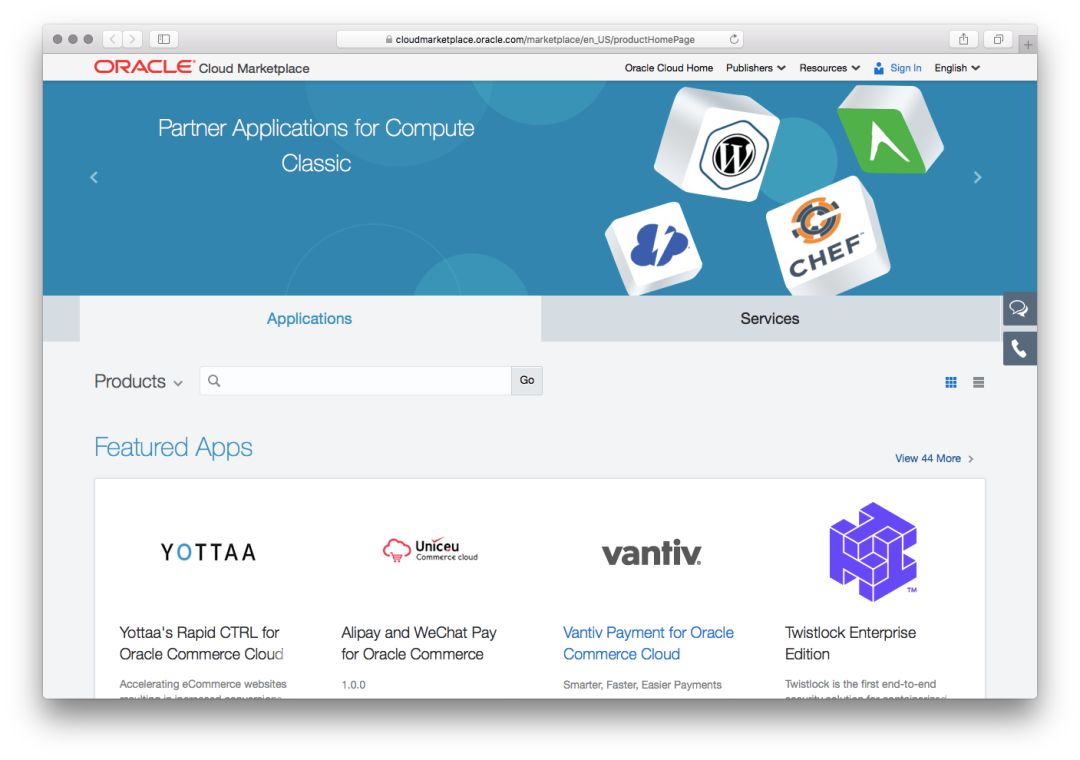Viewport: 1080px width, 760px height.
Task: Reload the page with the refresh icon
Action: click(734, 39)
